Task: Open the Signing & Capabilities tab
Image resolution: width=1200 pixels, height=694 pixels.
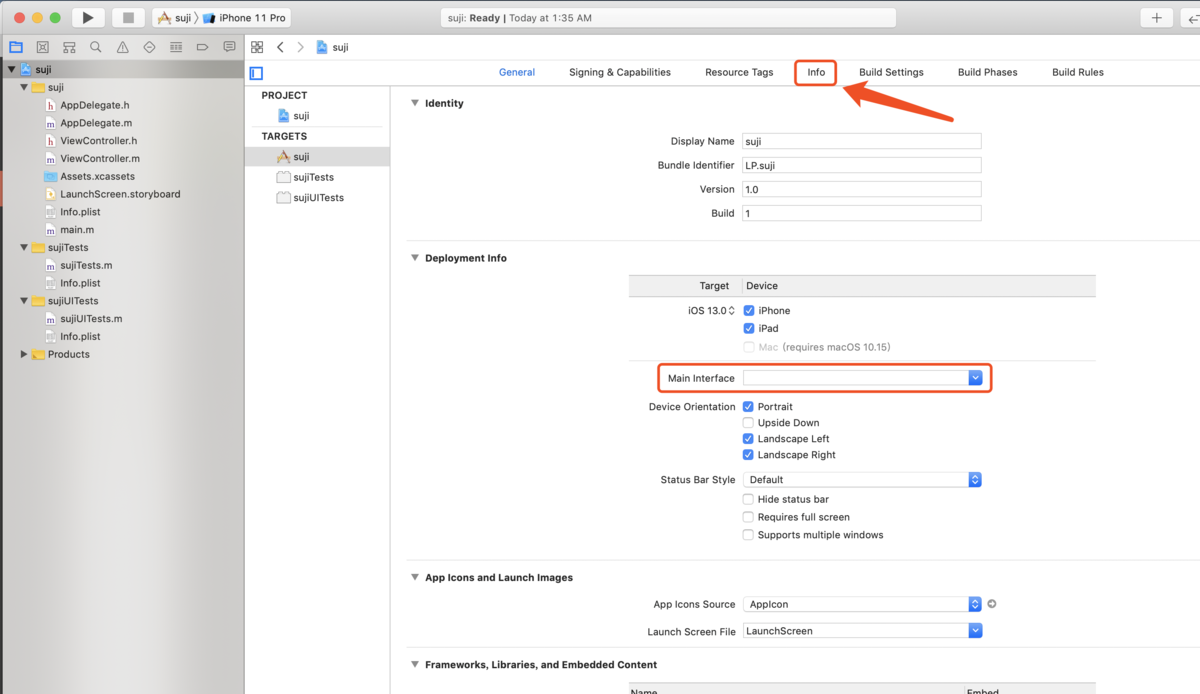Action: click(620, 73)
